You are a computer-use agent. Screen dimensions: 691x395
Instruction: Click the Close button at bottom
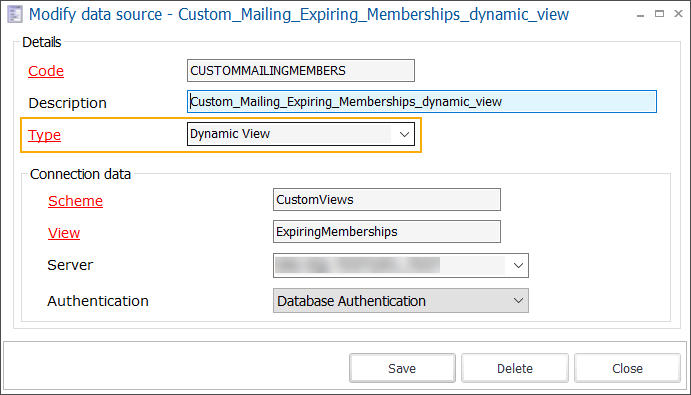coord(627,368)
